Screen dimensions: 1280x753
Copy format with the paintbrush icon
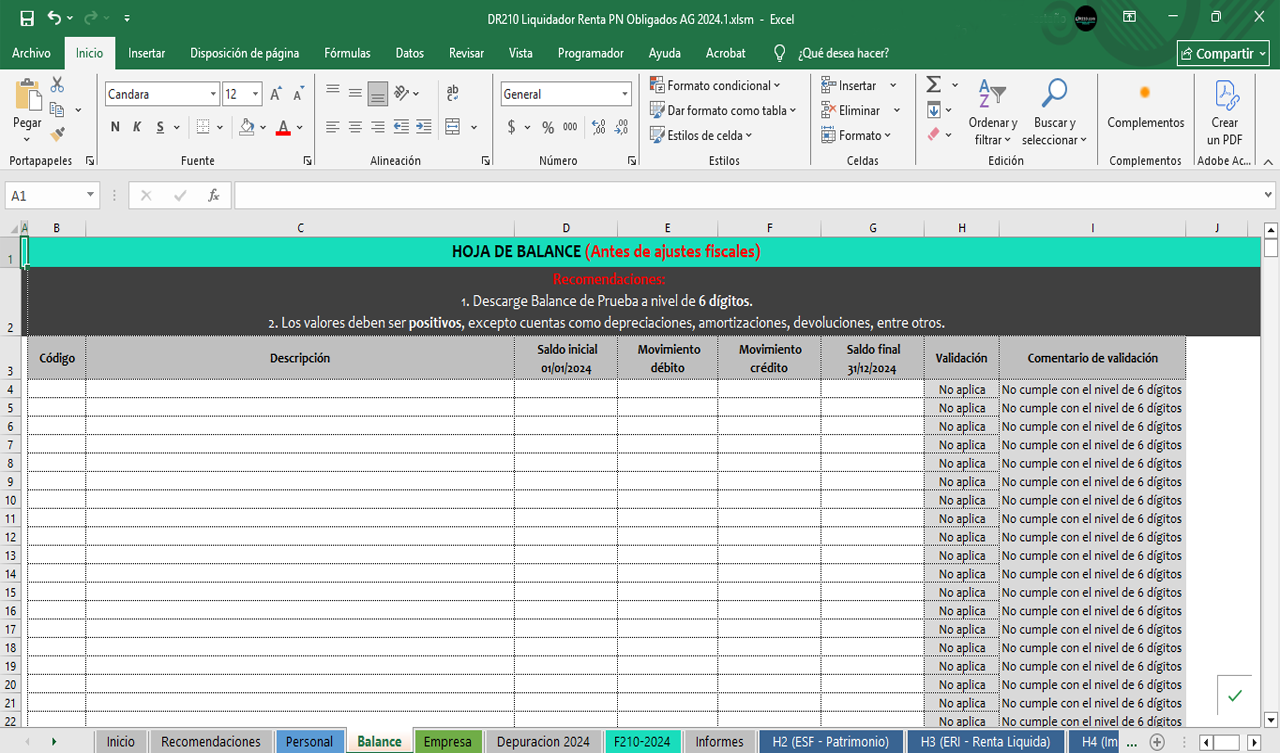pos(57,133)
